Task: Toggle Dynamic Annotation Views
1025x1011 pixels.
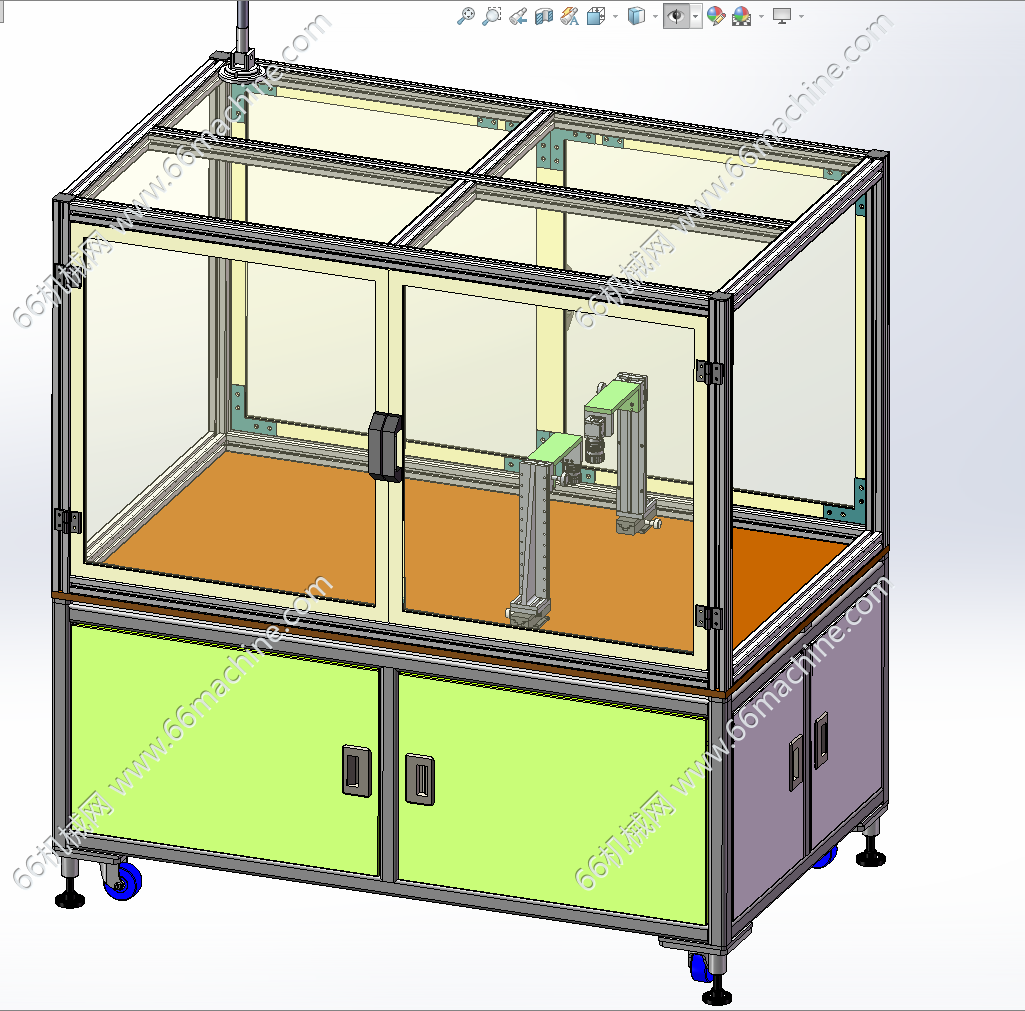Action: [569, 16]
